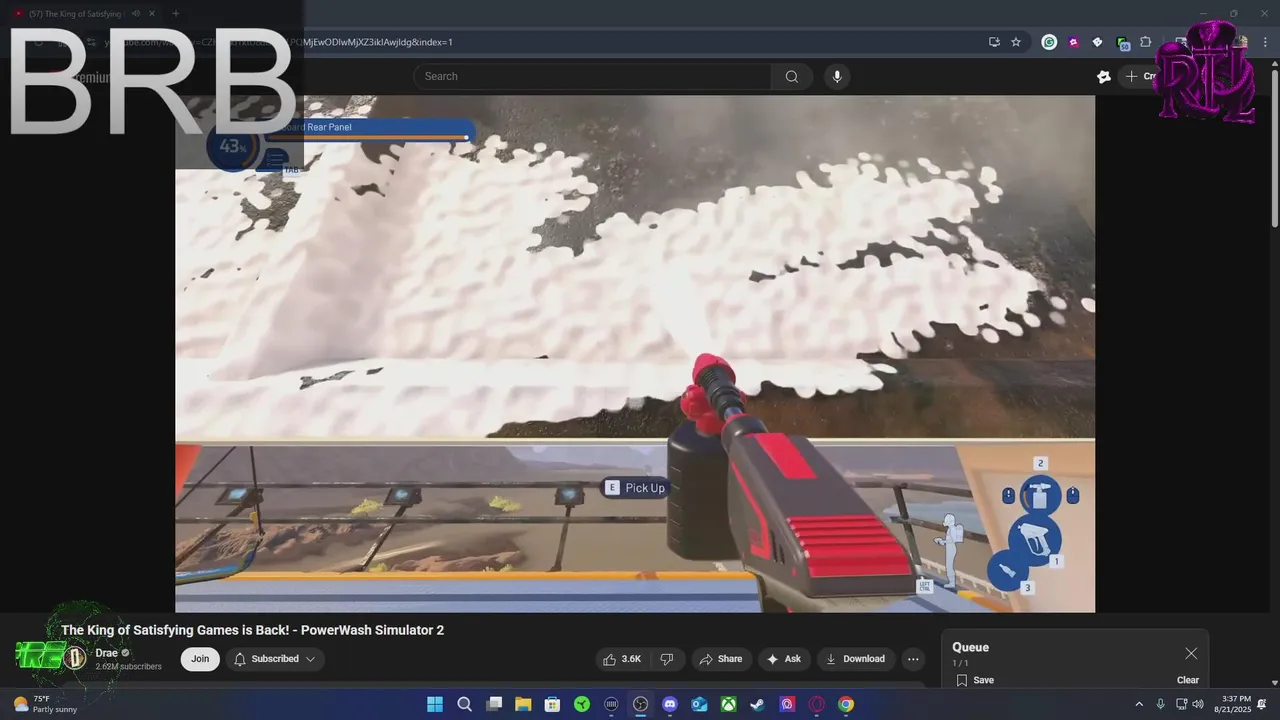The image size is (1280, 720).
Task: Clear the queue
Action: pos(1188,680)
